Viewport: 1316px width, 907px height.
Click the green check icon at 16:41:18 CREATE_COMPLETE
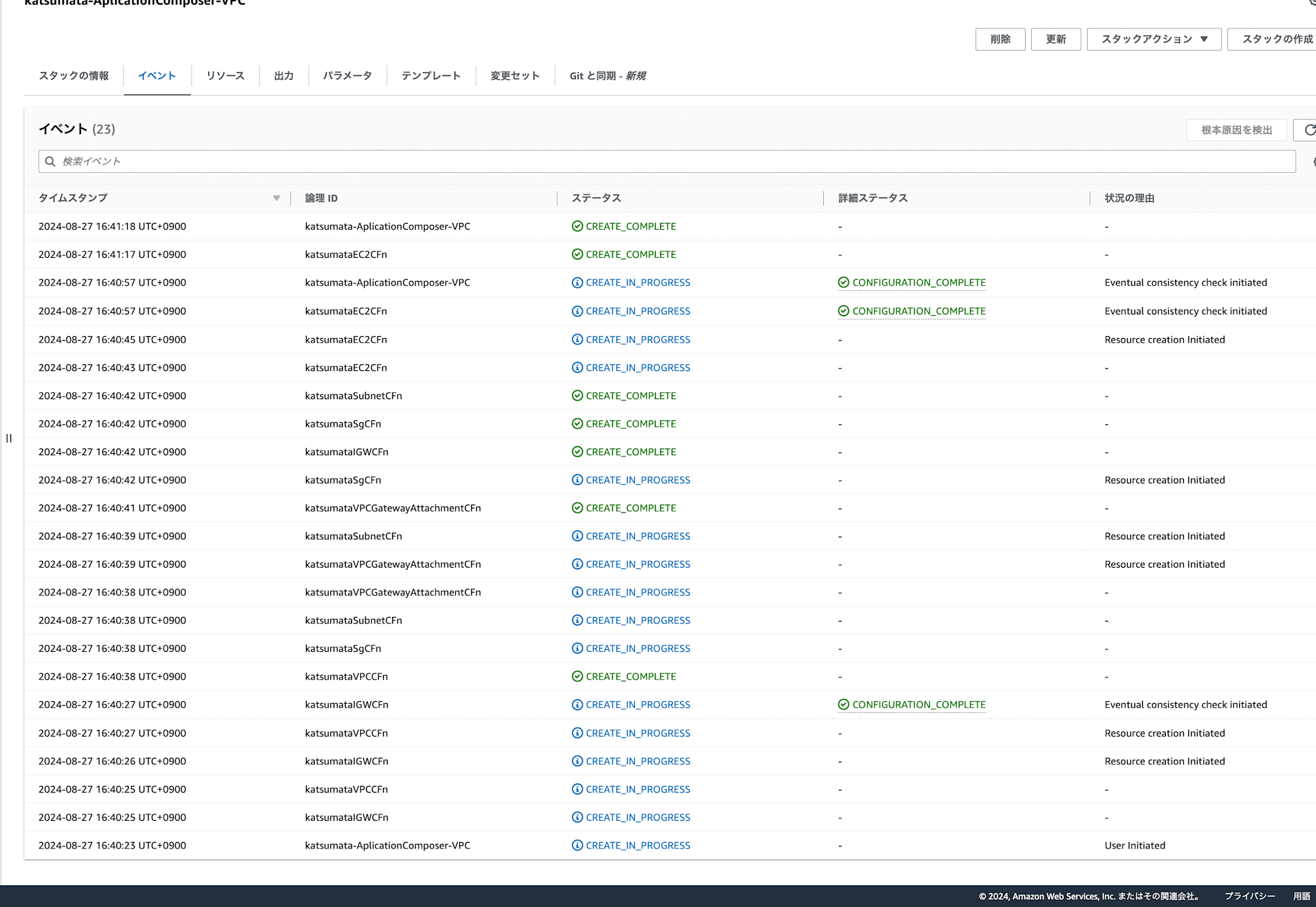(577, 226)
